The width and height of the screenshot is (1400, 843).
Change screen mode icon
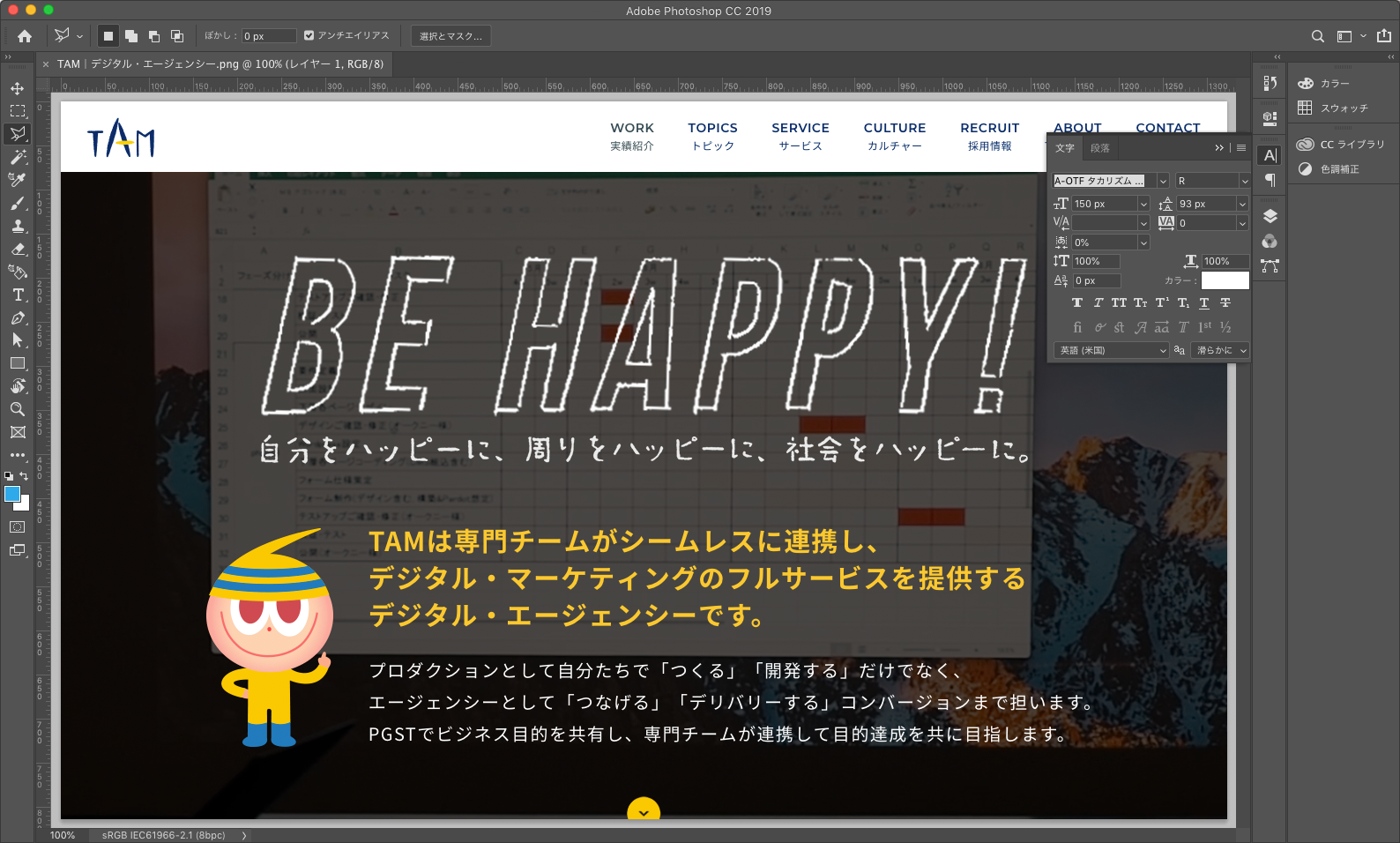[x=18, y=550]
